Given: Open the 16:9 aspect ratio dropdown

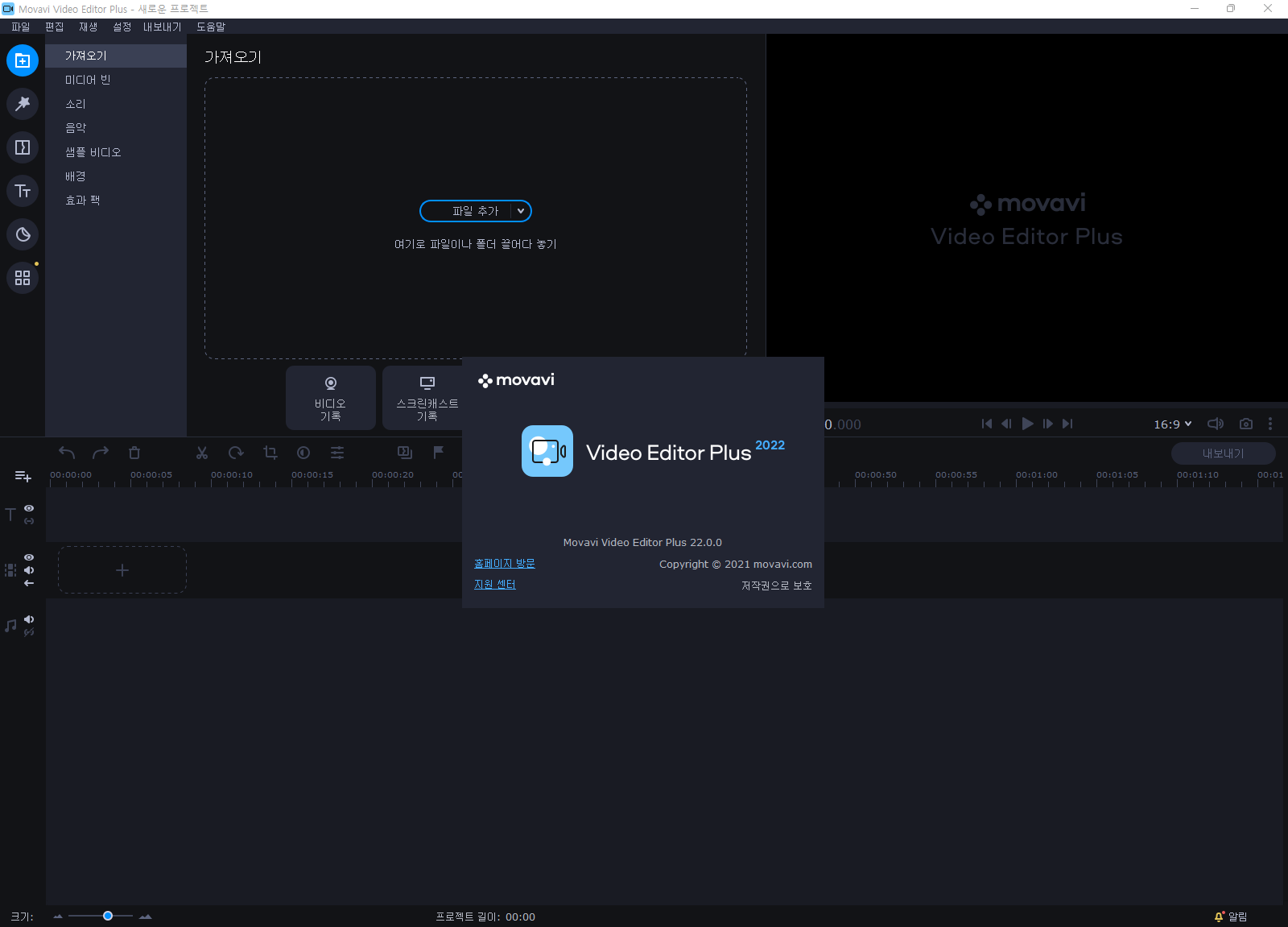Looking at the screenshot, I should click(x=1172, y=424).
